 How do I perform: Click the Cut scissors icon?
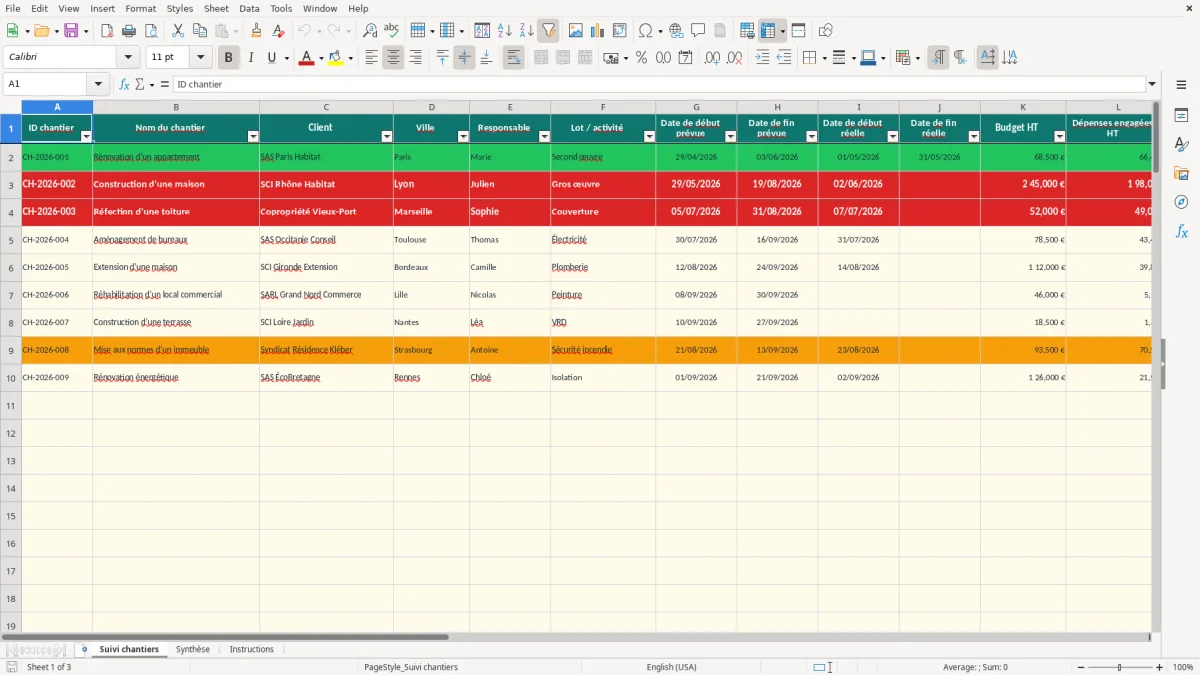pyautogui.click(x=178, y=31)
